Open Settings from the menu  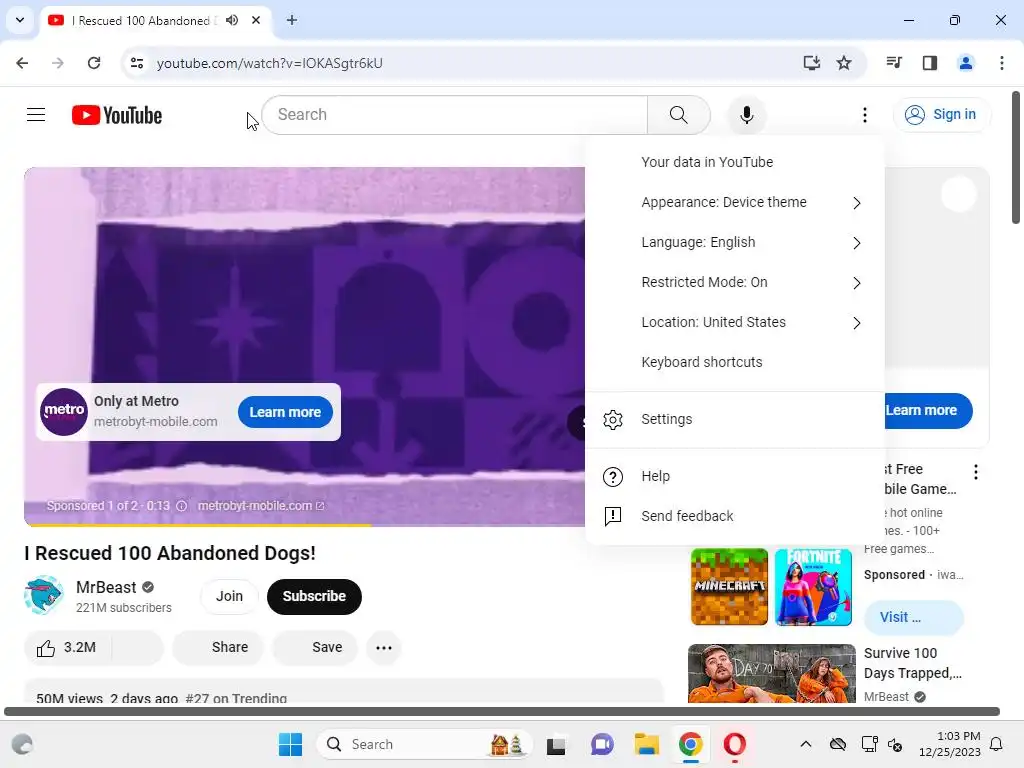tap(735, 419)
